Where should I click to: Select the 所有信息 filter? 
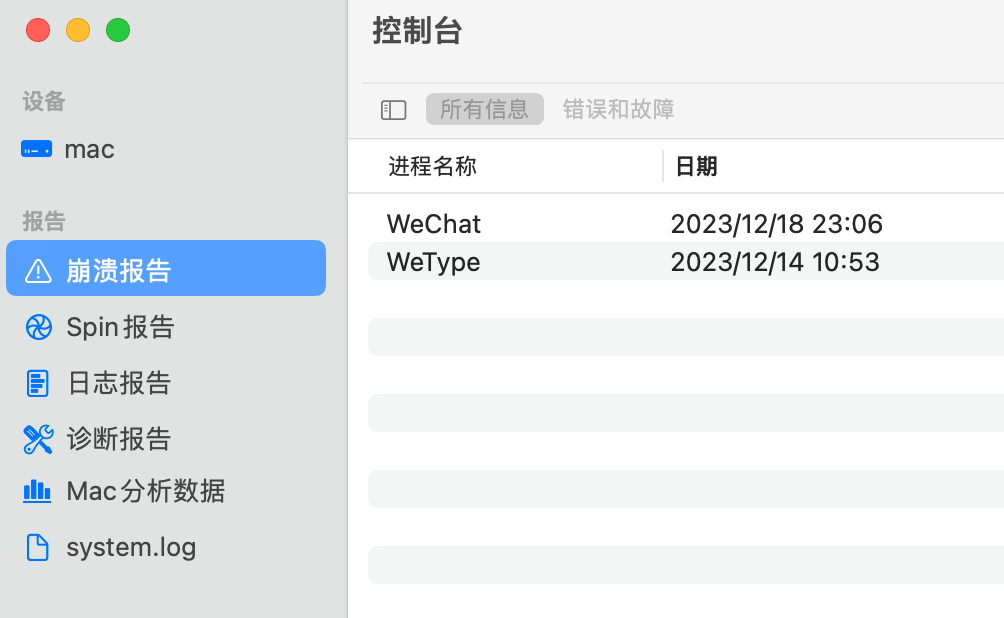484,109
